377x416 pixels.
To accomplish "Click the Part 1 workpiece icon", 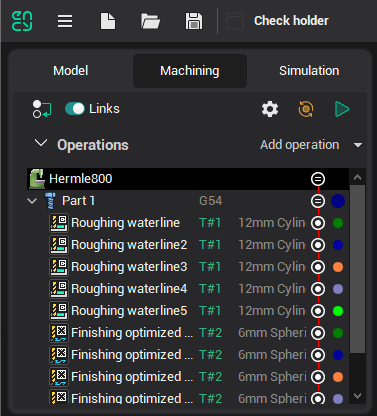I will tap(51, 201).
